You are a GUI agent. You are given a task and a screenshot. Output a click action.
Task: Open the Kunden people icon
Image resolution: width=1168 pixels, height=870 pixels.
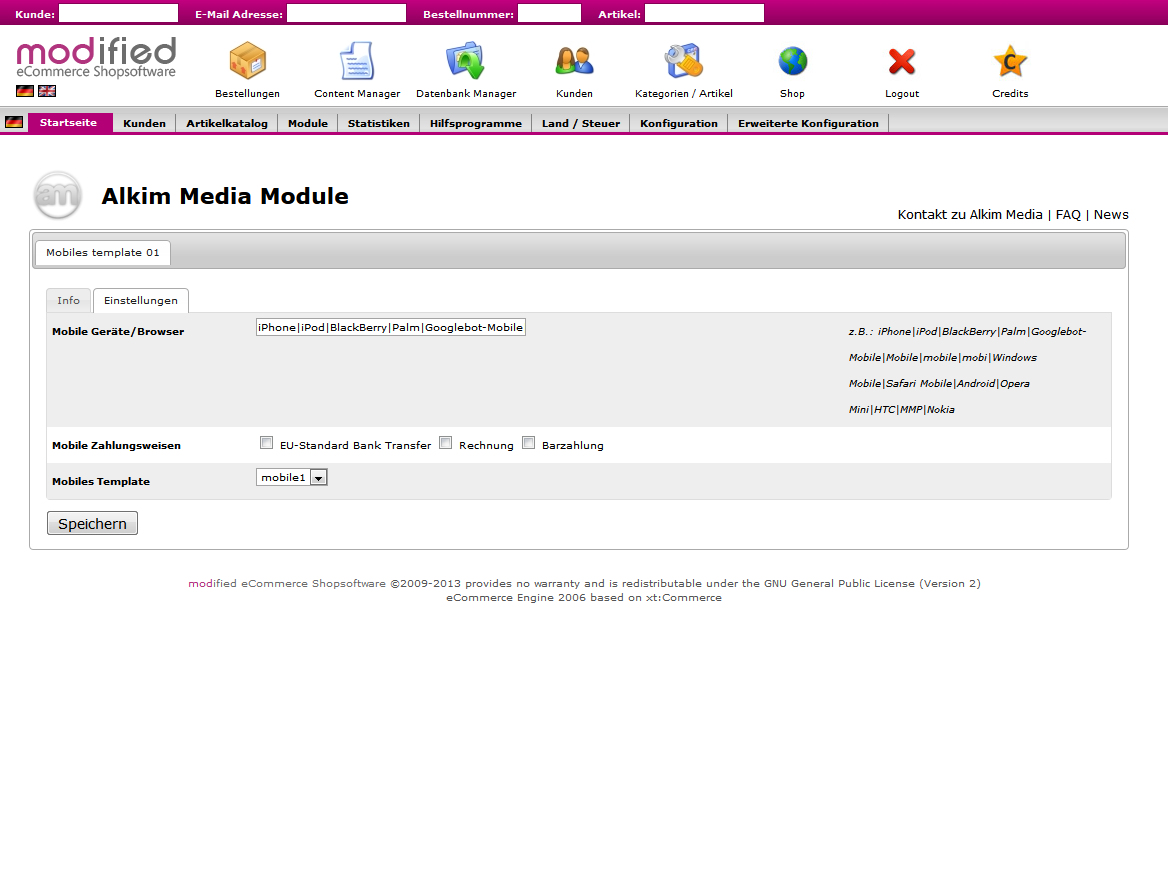574,61
